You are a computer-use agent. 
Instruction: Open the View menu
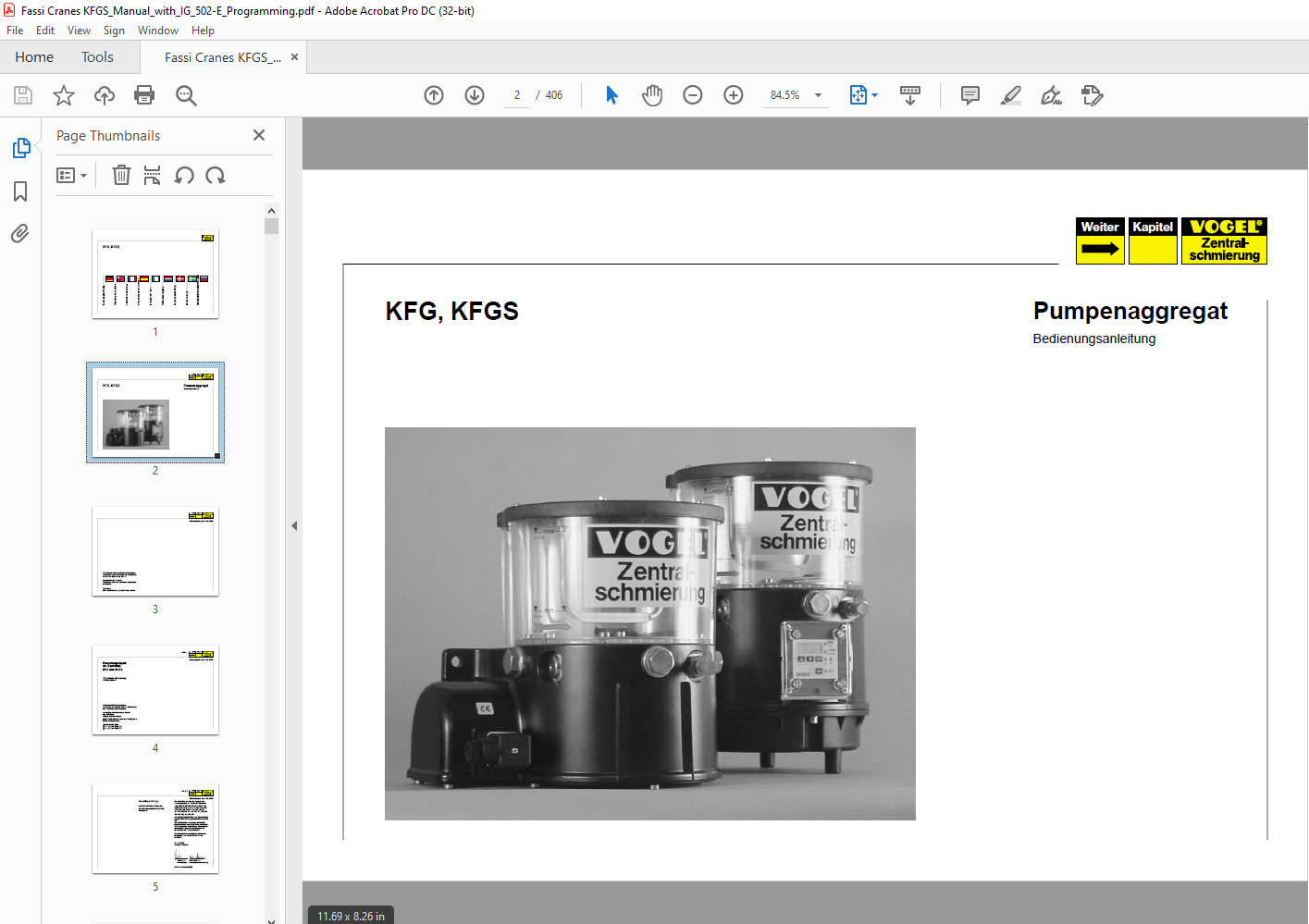[x=79, y=31]
